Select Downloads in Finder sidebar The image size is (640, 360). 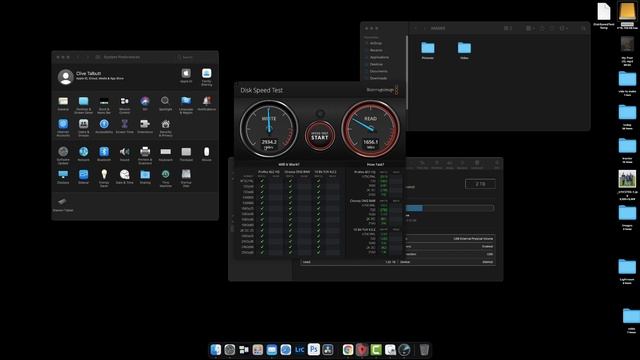378,78
